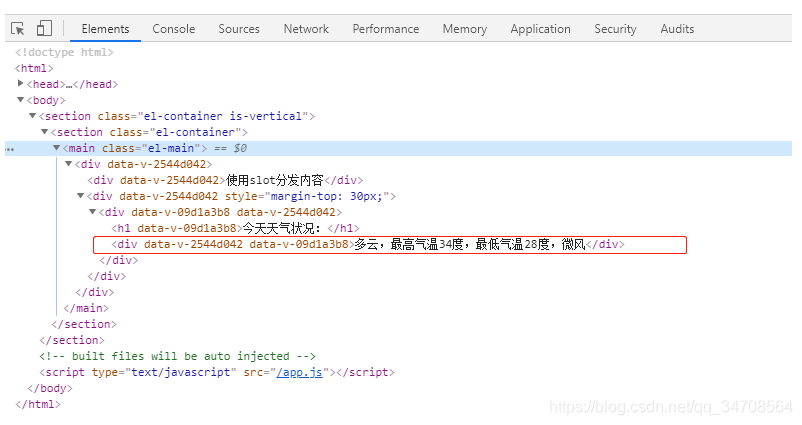Toggle the device toolbar icon
The width and height of the screenshot is (802, 425).
click(x=44, y=28)
